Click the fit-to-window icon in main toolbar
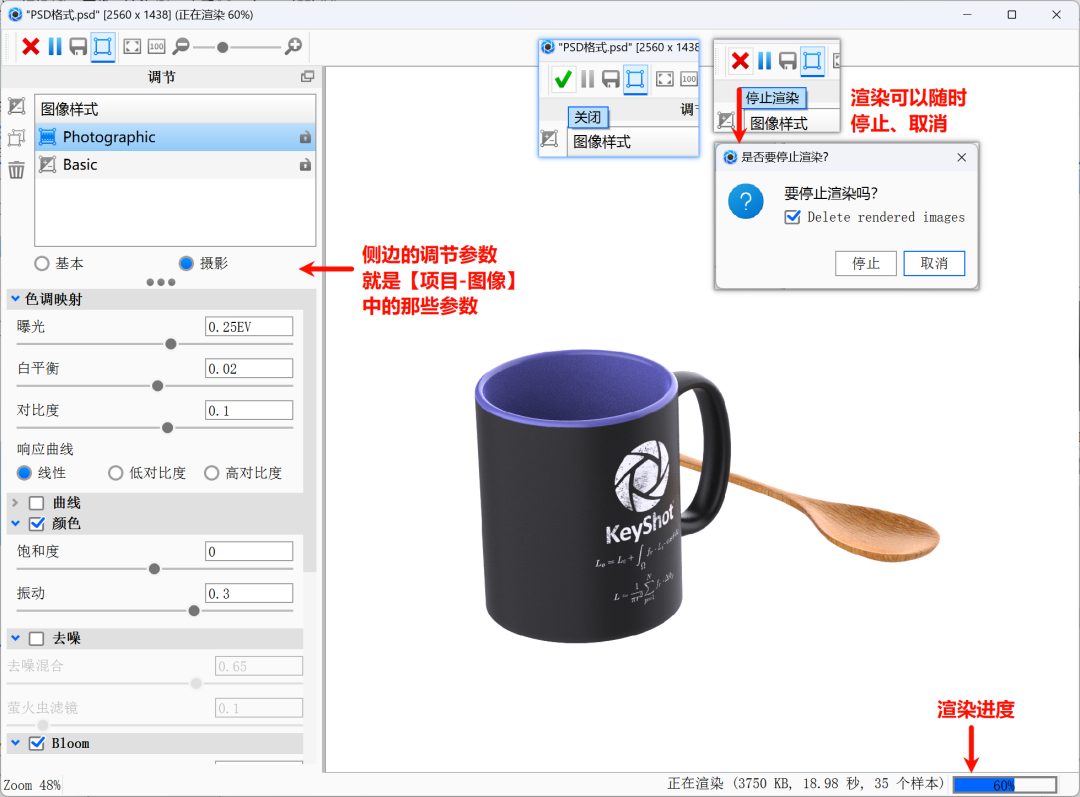1080x797 pixels. coord(132,47)
